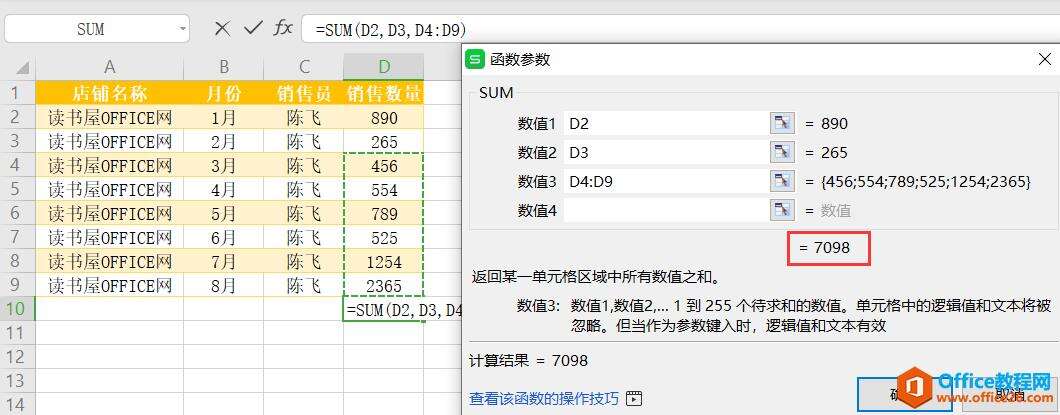Select column C header
1060x415 pixels.
pyautogui.click(x=304, y=67)
